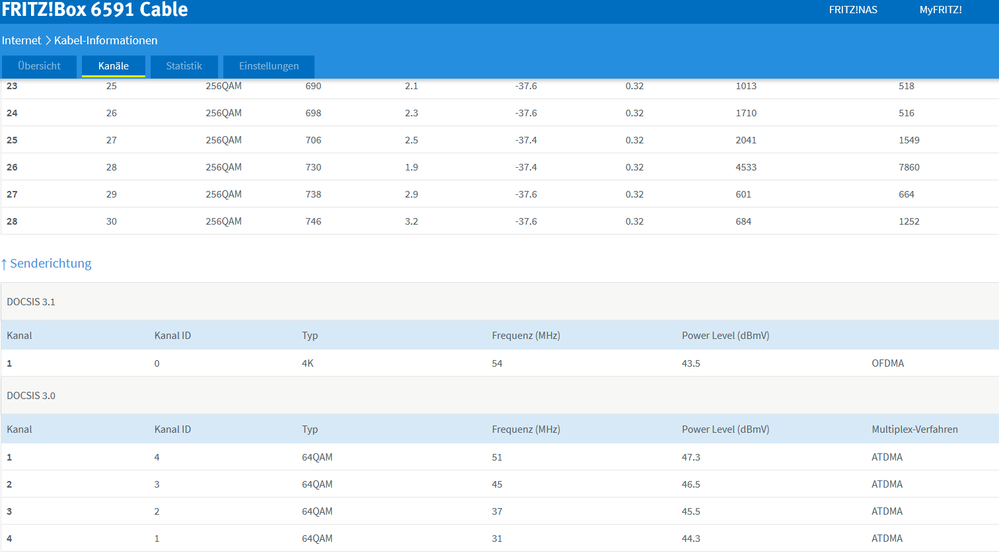Click the 46.5 power level value
Image resolution: width=999 pixels, height=557 pixels.
coord(691,484)
